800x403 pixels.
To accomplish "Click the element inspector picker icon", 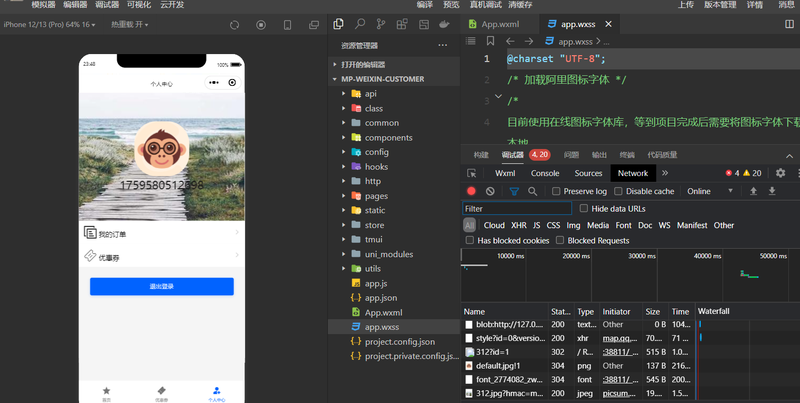I will (472, 173).
